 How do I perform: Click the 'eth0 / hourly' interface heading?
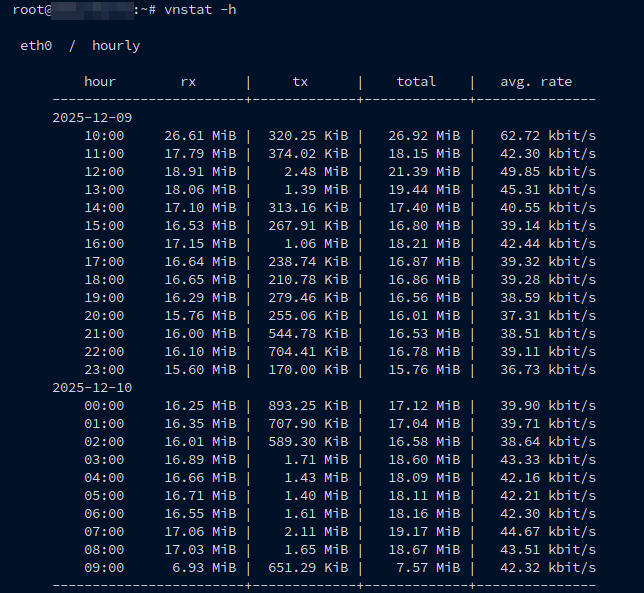[80, 46]
